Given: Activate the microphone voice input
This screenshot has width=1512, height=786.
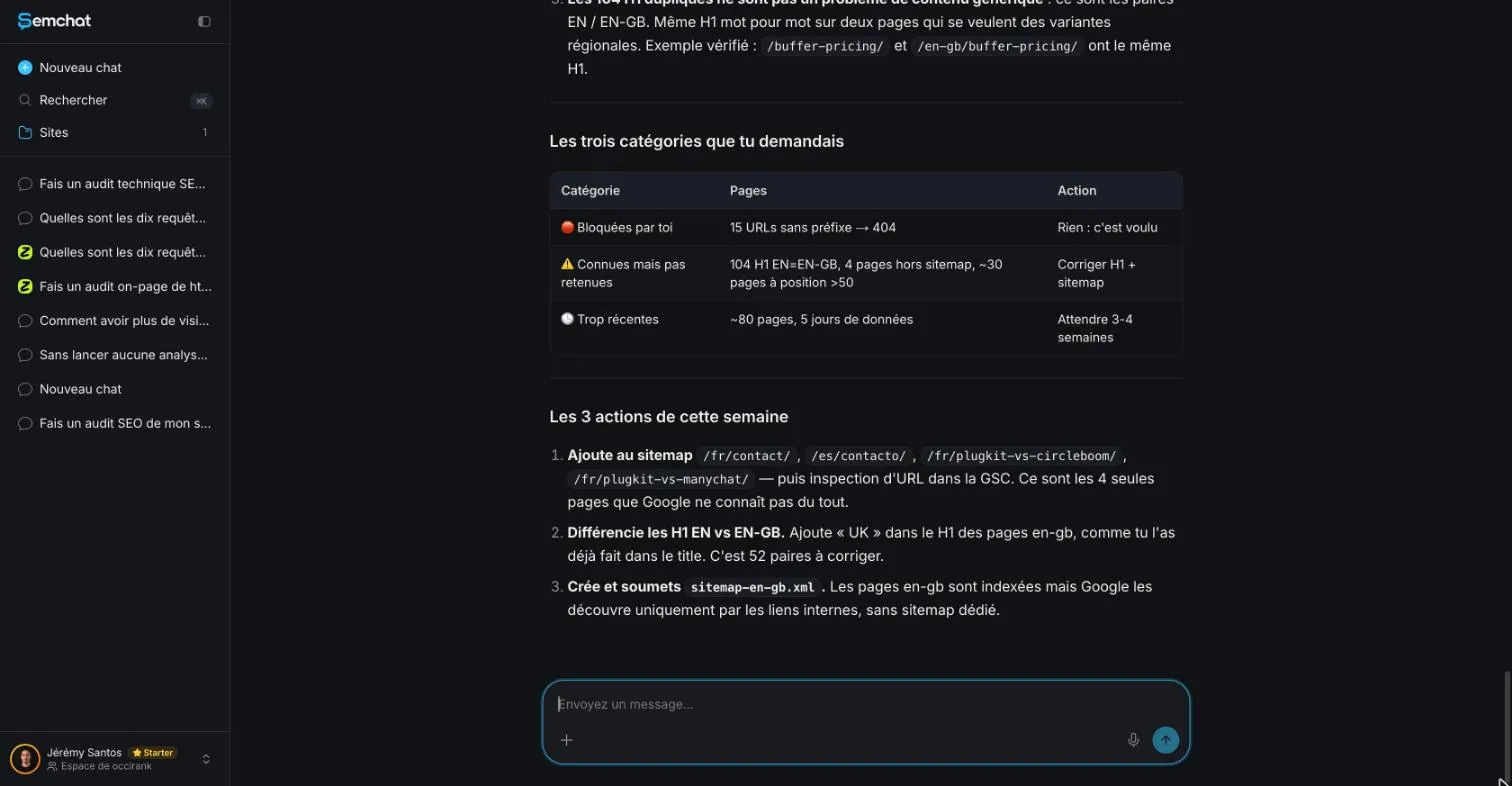Looking at the screenshot, I should (1133, 740).
